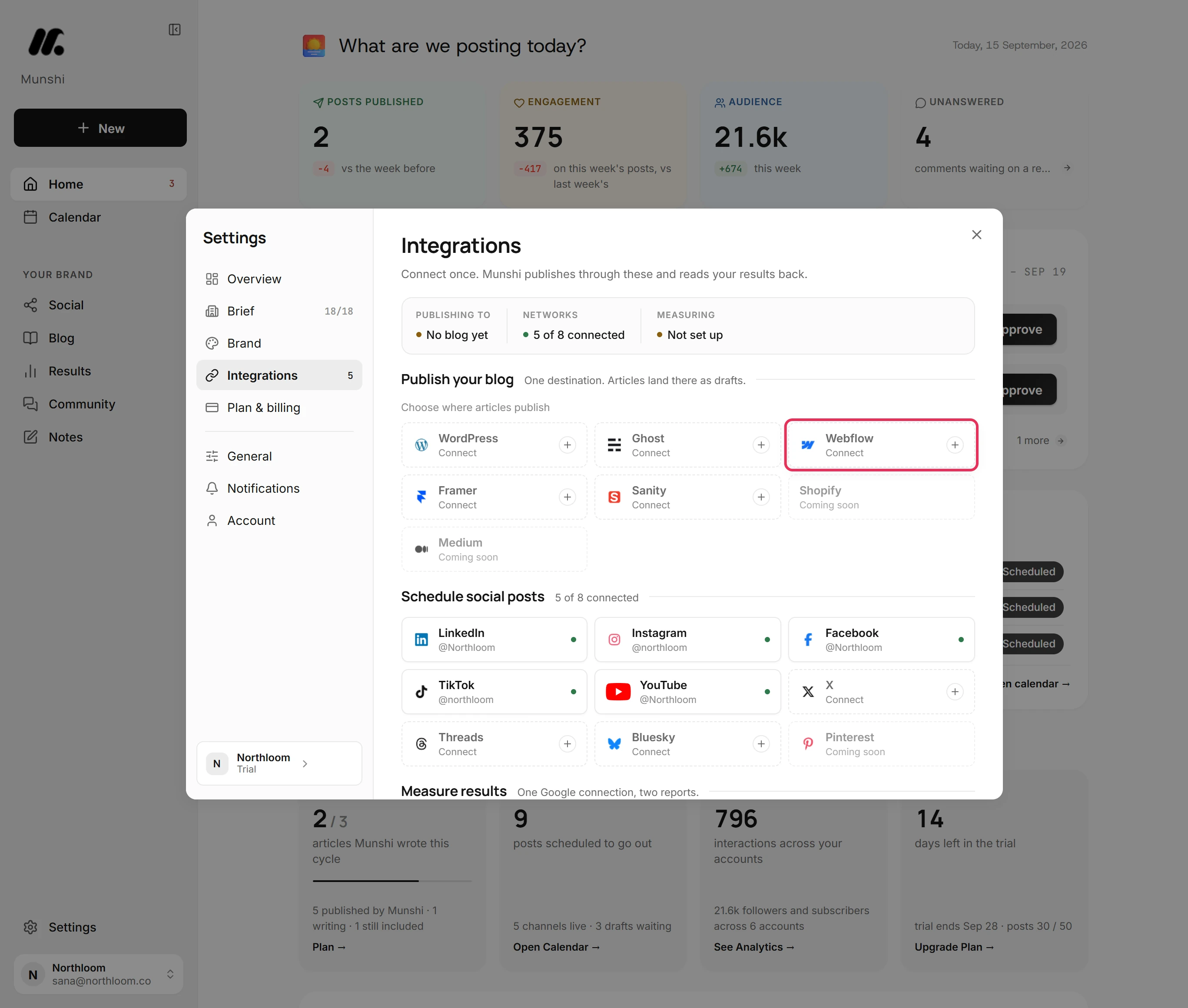
Task: Click the Bluesky plus icon
Action: [760, 744]
